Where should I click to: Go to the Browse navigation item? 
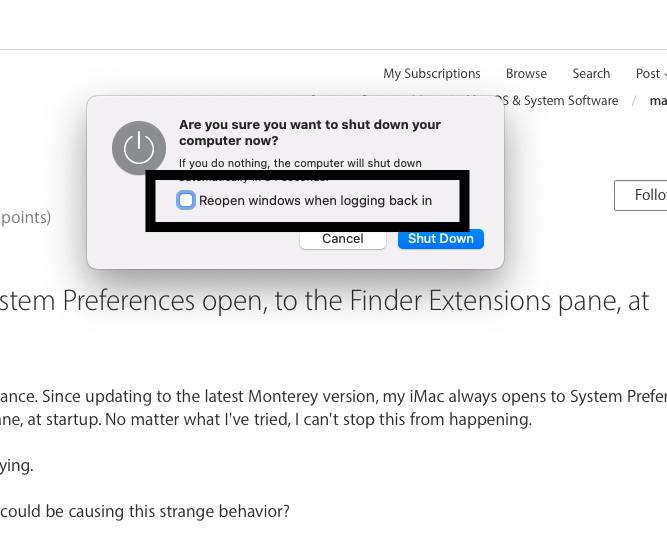[x=526, y=74]
